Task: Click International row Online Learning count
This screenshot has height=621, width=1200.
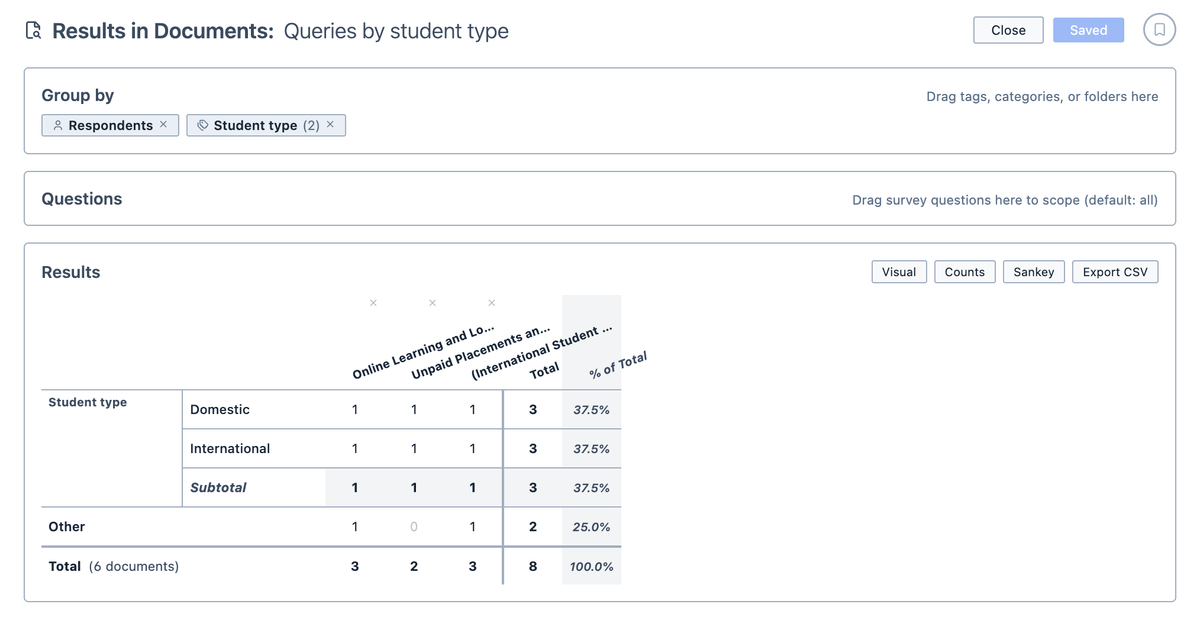Action: tap(355, 448)
